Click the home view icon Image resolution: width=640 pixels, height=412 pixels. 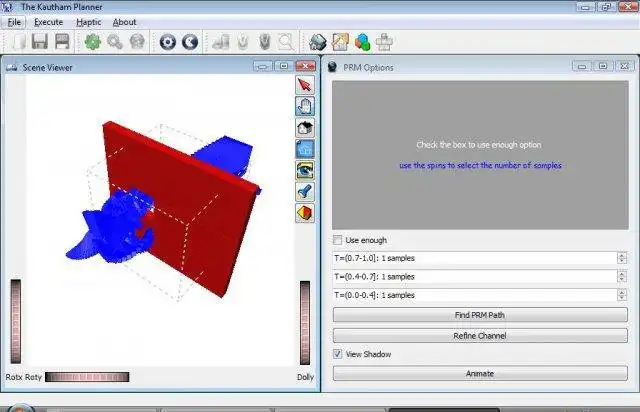(305, 127)
